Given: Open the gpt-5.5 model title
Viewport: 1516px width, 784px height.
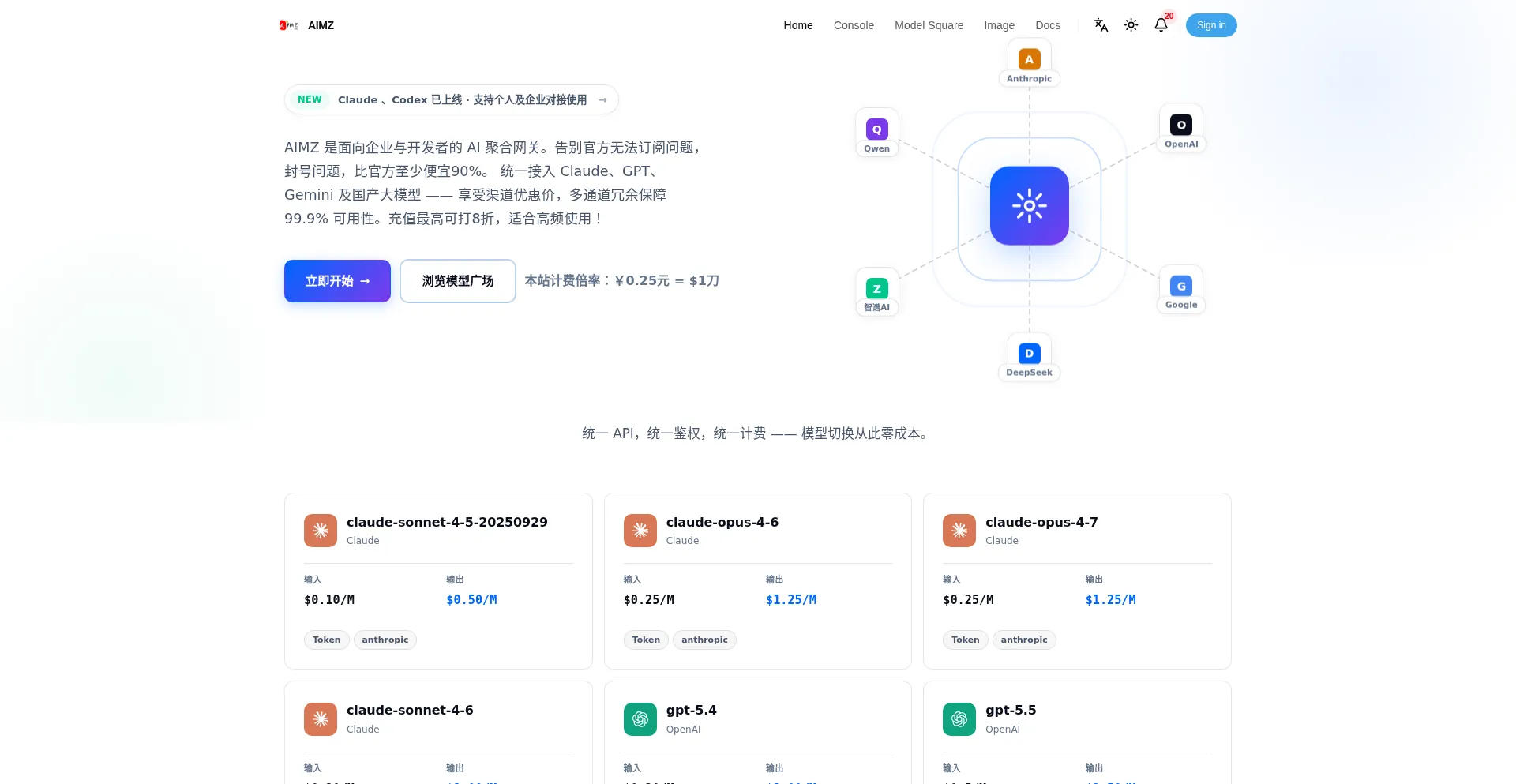Looking at the screenshot, I should tap(1011, 710).
